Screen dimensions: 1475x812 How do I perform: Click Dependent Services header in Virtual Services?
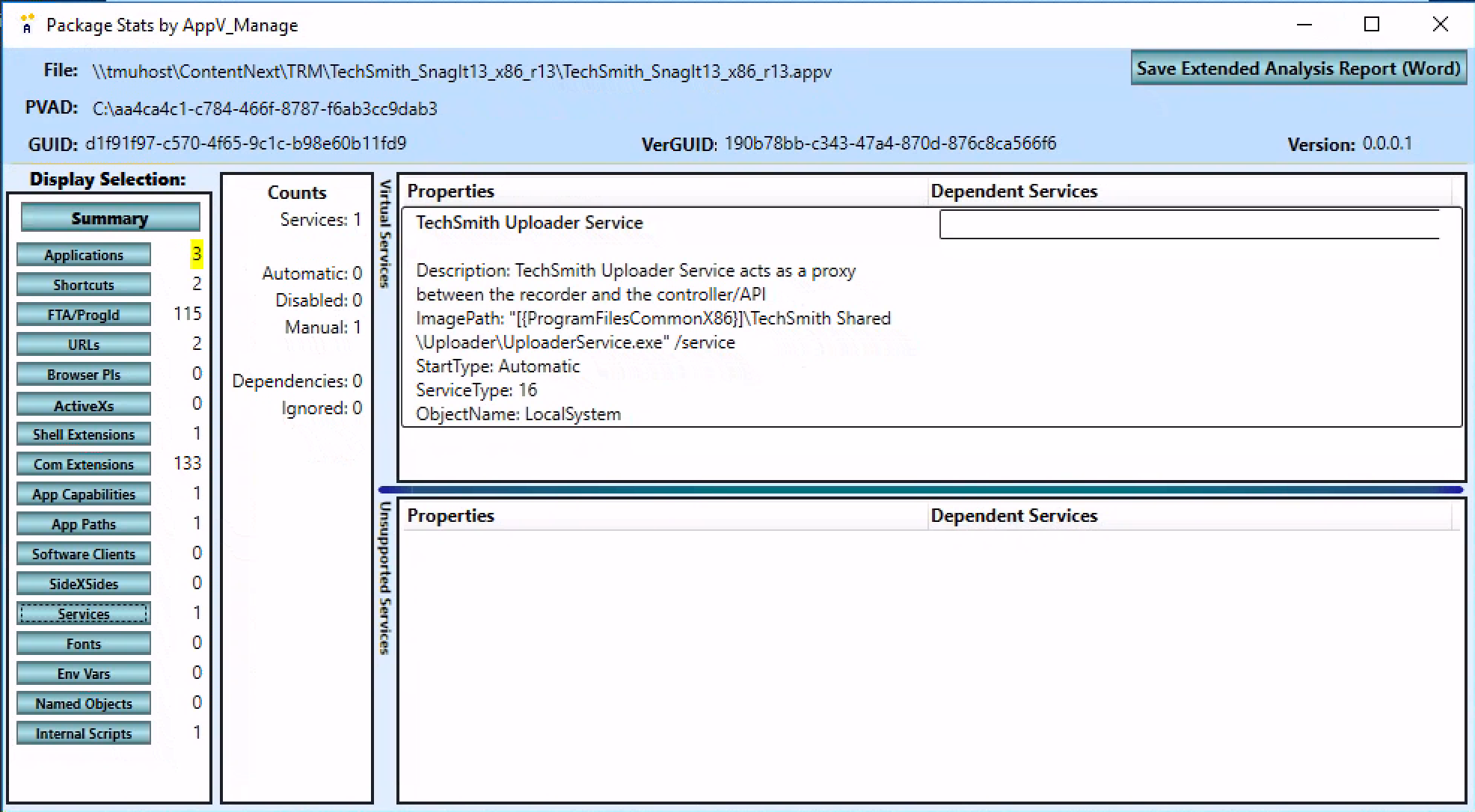[1014, 191]
